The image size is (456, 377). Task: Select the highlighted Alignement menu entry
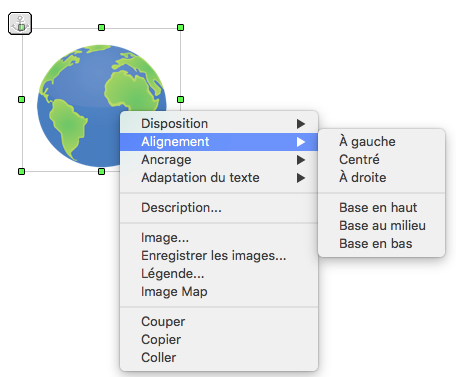pos(219,142)
